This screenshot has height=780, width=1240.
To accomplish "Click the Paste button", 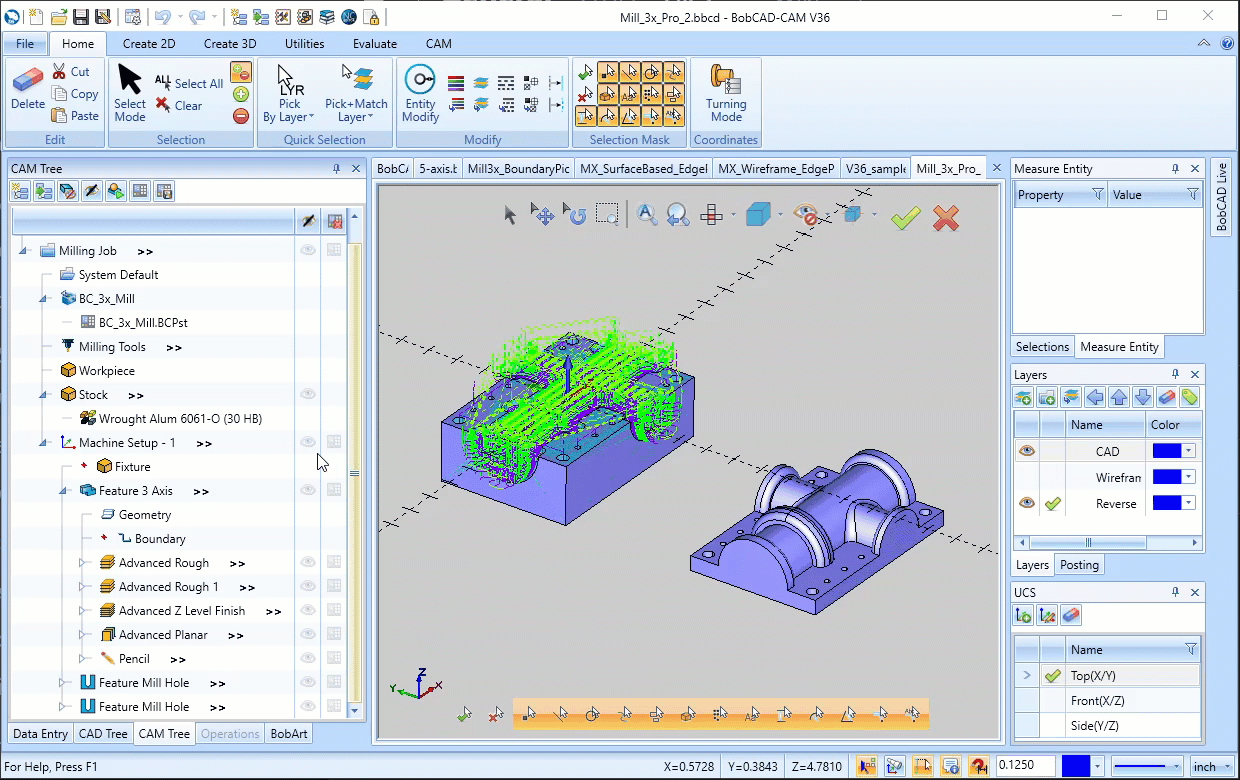I will click(75, 116).
